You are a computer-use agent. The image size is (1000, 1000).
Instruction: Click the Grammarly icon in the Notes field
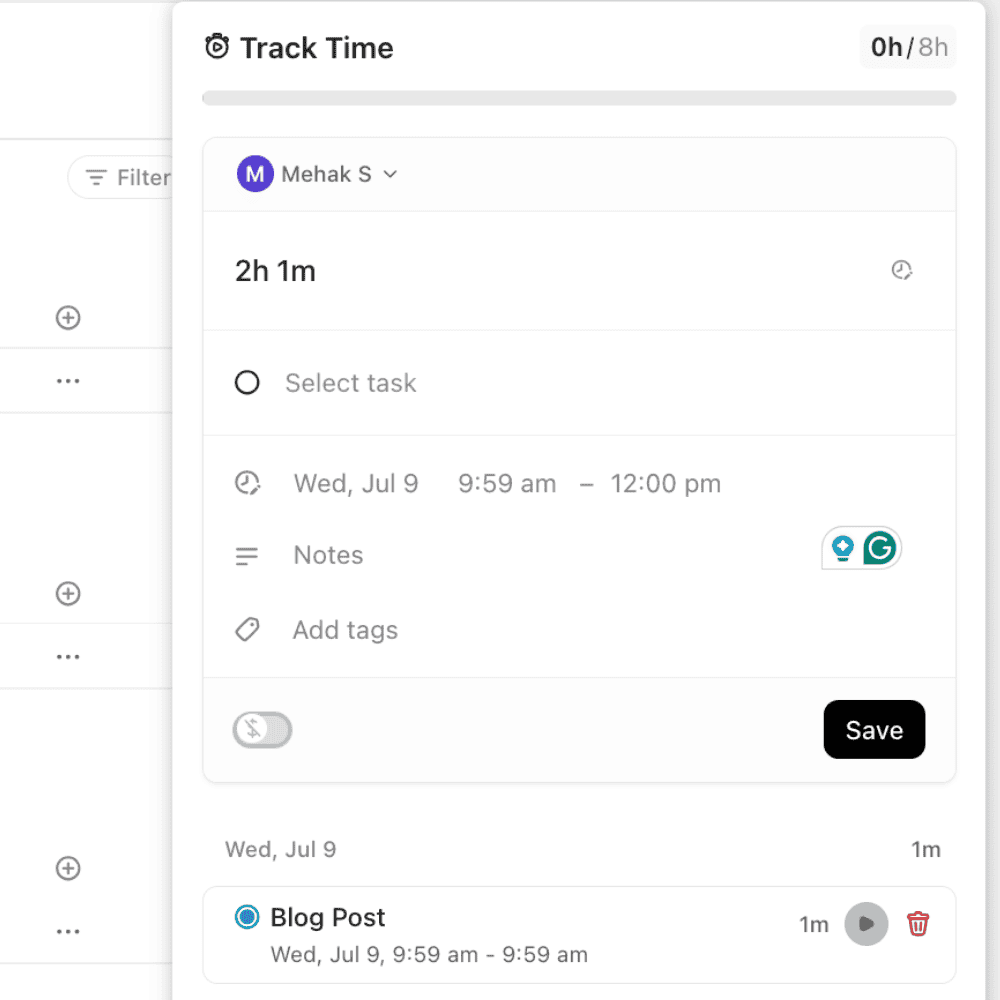click(879, 548)
